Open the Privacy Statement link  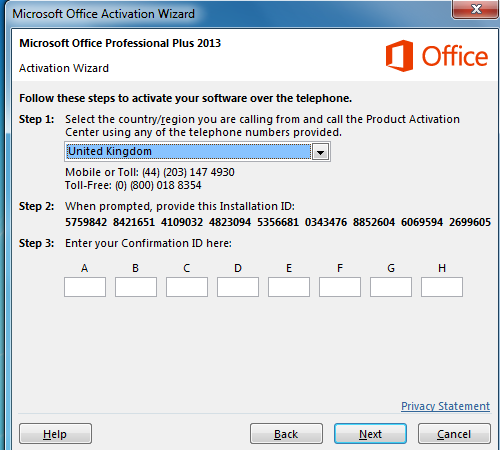pyautogui.click(x=445, y=406)
